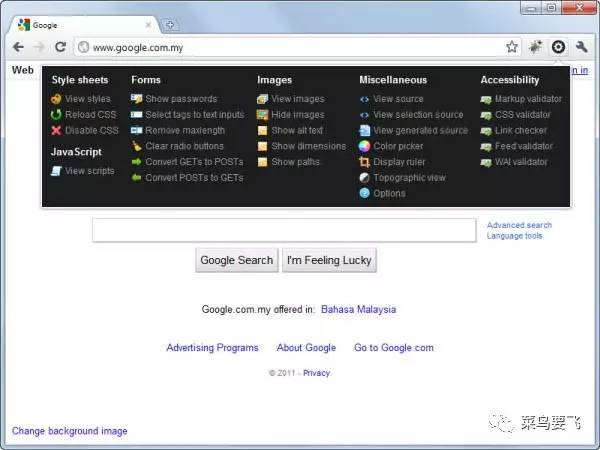Bookmark page with the star icon
This screenshot has height=450, width=600.
click(x=512, y=47)
